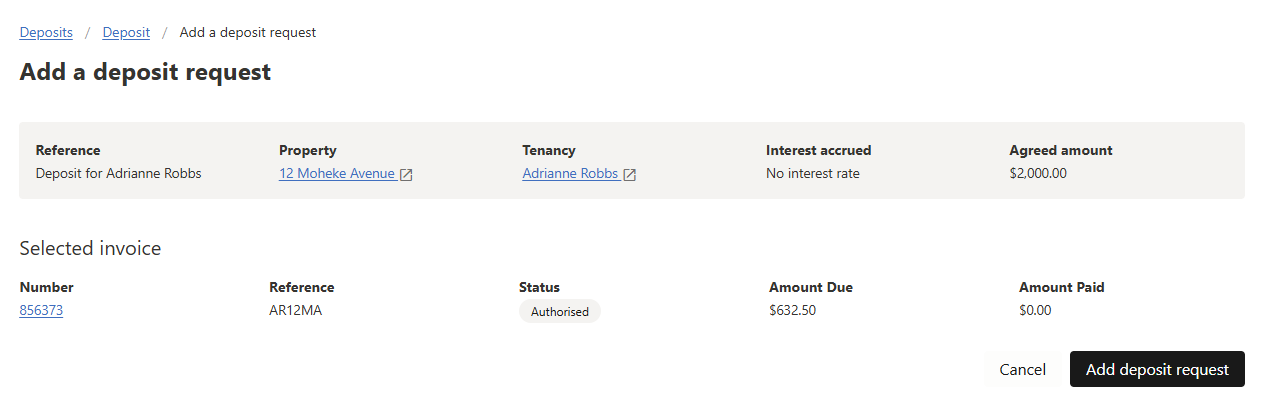The height and width of the screenshot is (412, 1266).
Task: Open the Deposit breadcrumb link
Action: pyautogui.click(x=126, y=33)
